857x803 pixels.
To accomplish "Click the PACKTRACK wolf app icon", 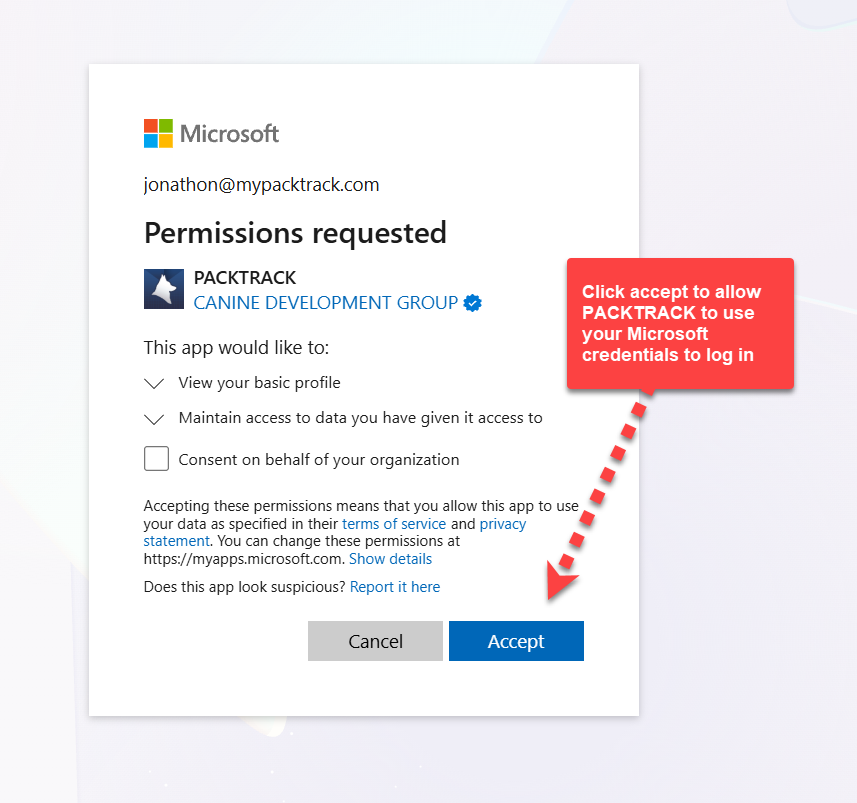I will (164, 289).
